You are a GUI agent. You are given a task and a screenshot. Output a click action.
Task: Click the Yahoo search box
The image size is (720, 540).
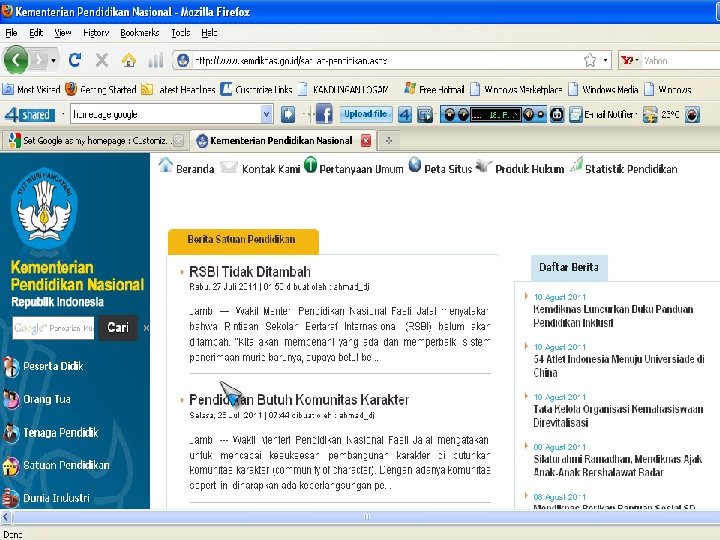pos(681,60)
